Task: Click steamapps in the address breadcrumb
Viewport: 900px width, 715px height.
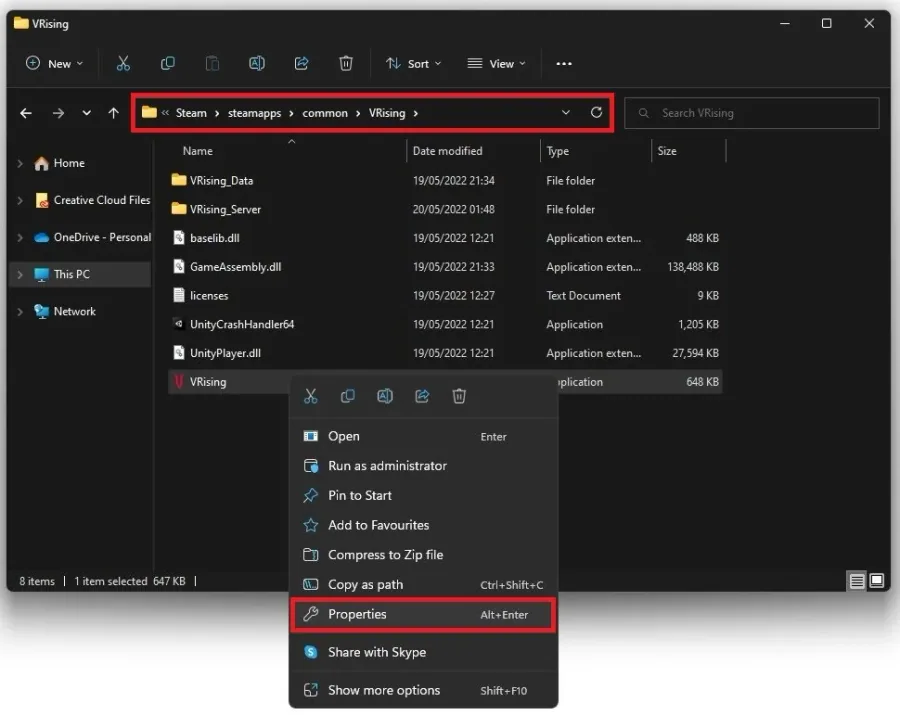Action: (254, 113)
